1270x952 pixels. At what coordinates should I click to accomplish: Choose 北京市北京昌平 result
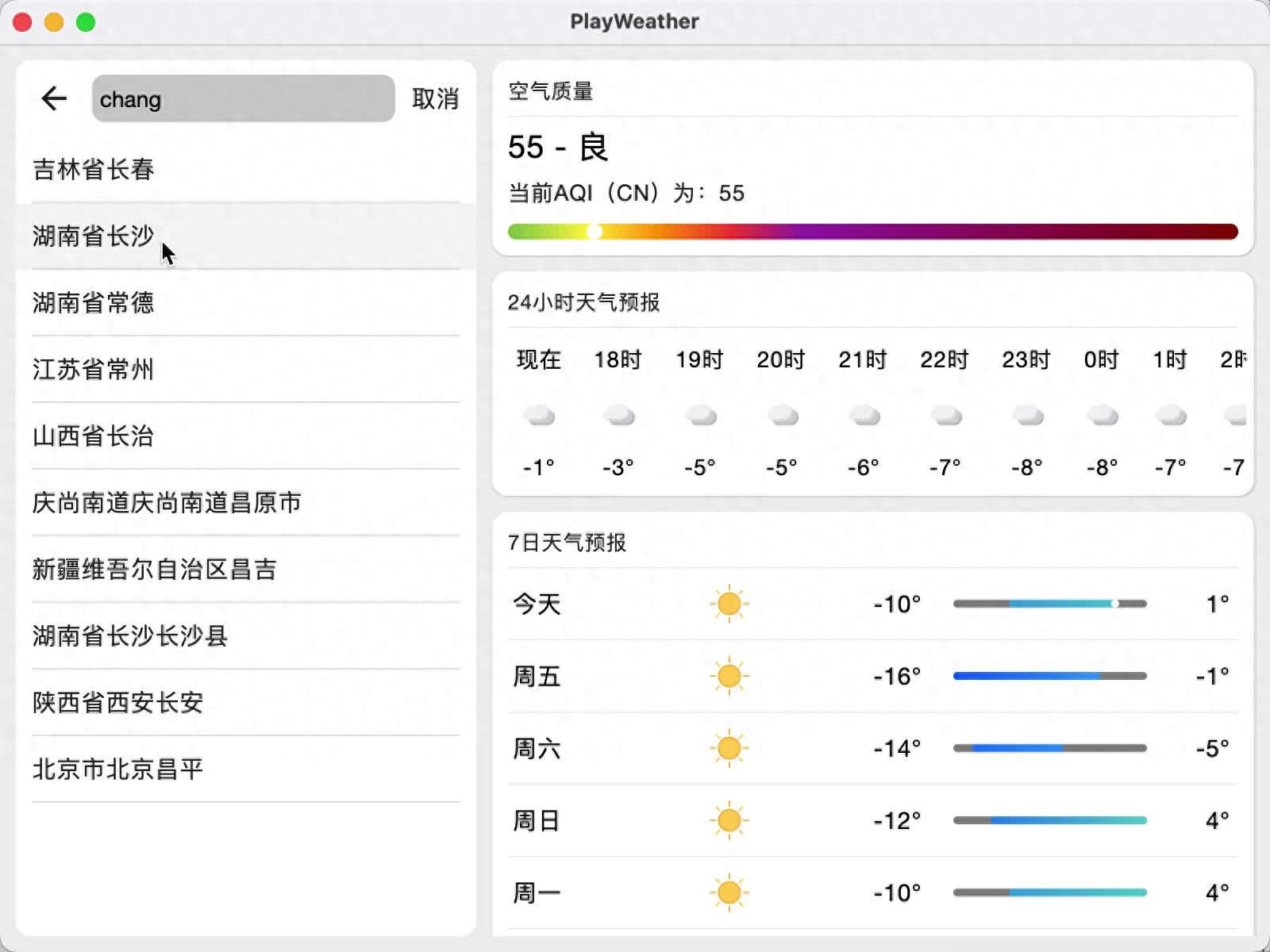tap(245, 769)
